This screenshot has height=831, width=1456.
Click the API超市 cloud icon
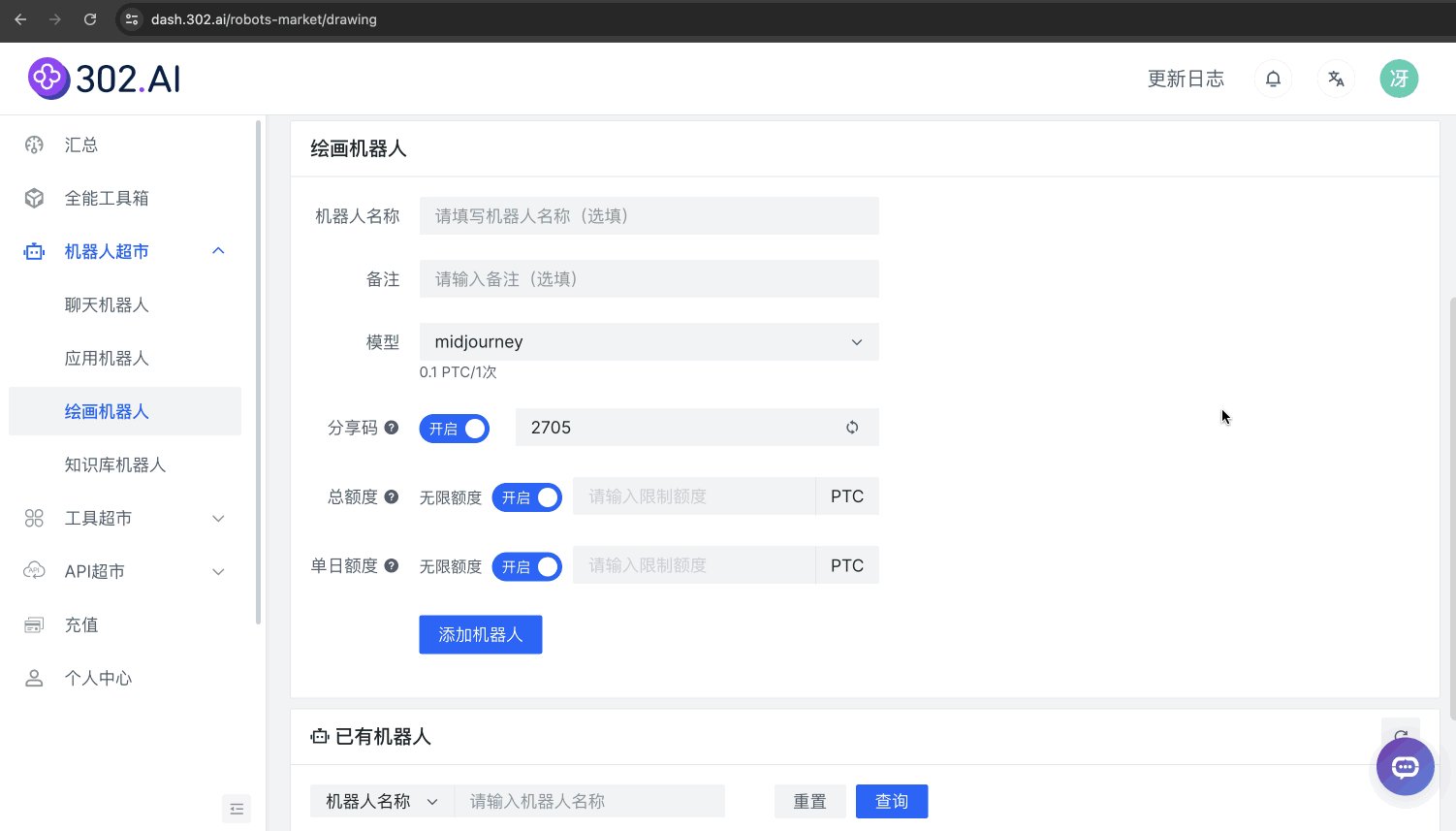point(34,571)
